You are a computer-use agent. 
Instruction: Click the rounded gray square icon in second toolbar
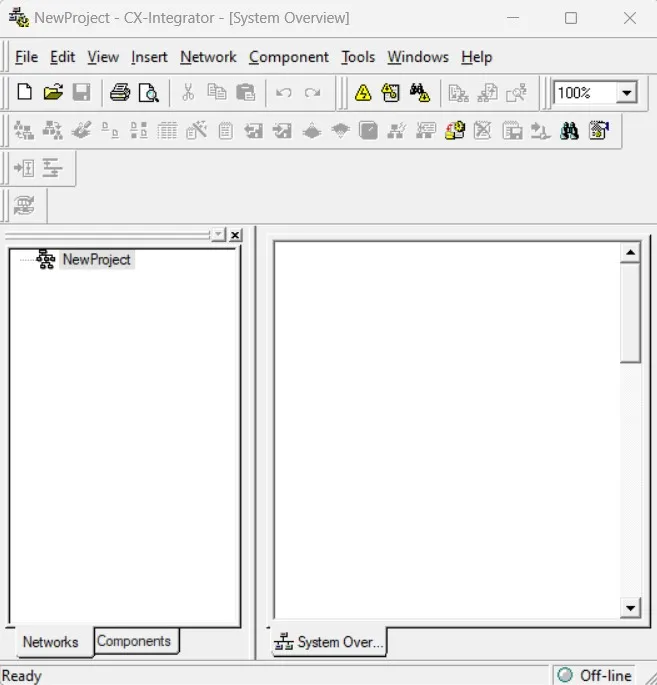[368, 131]
